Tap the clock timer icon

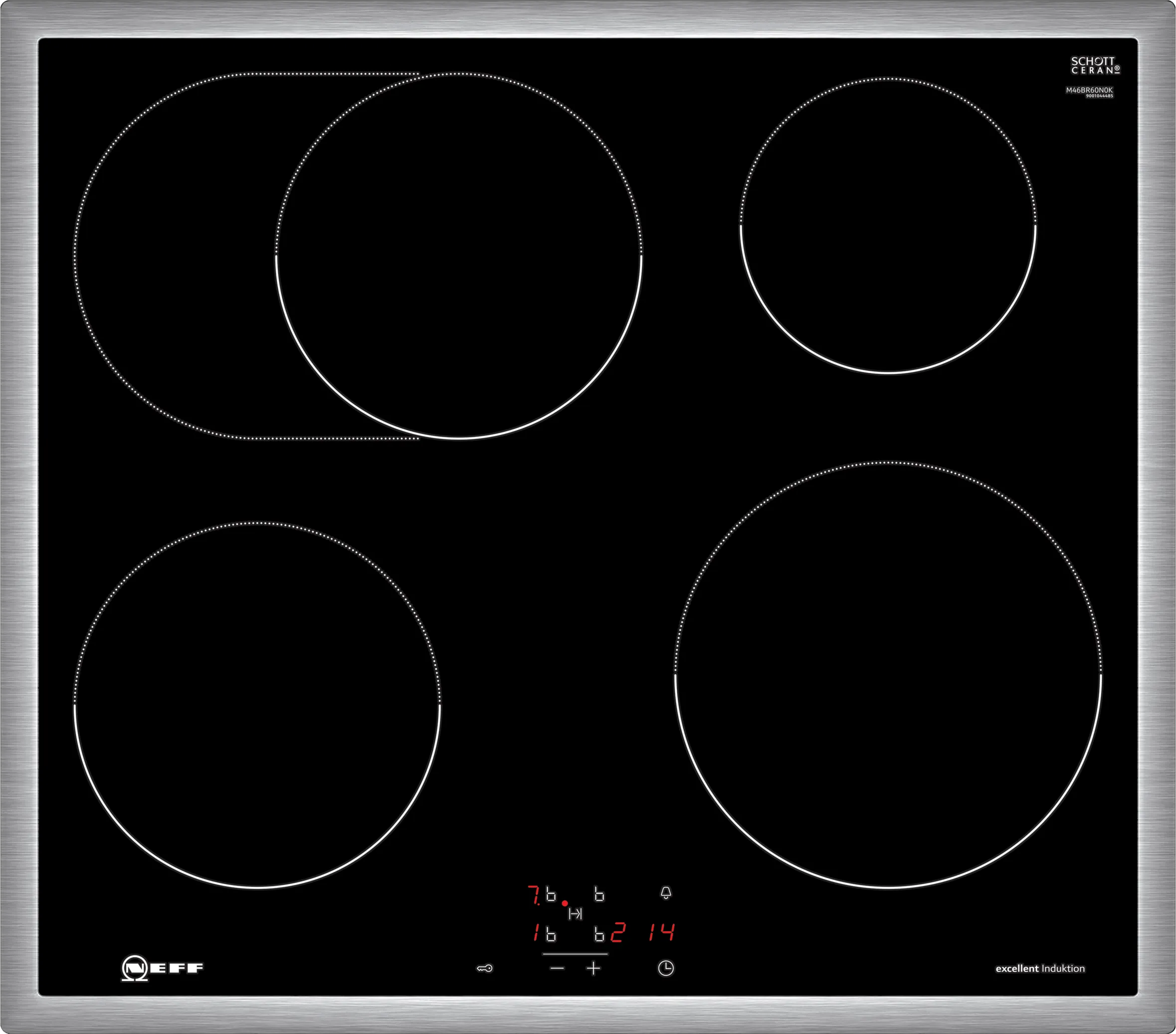[x=666, y=969]
